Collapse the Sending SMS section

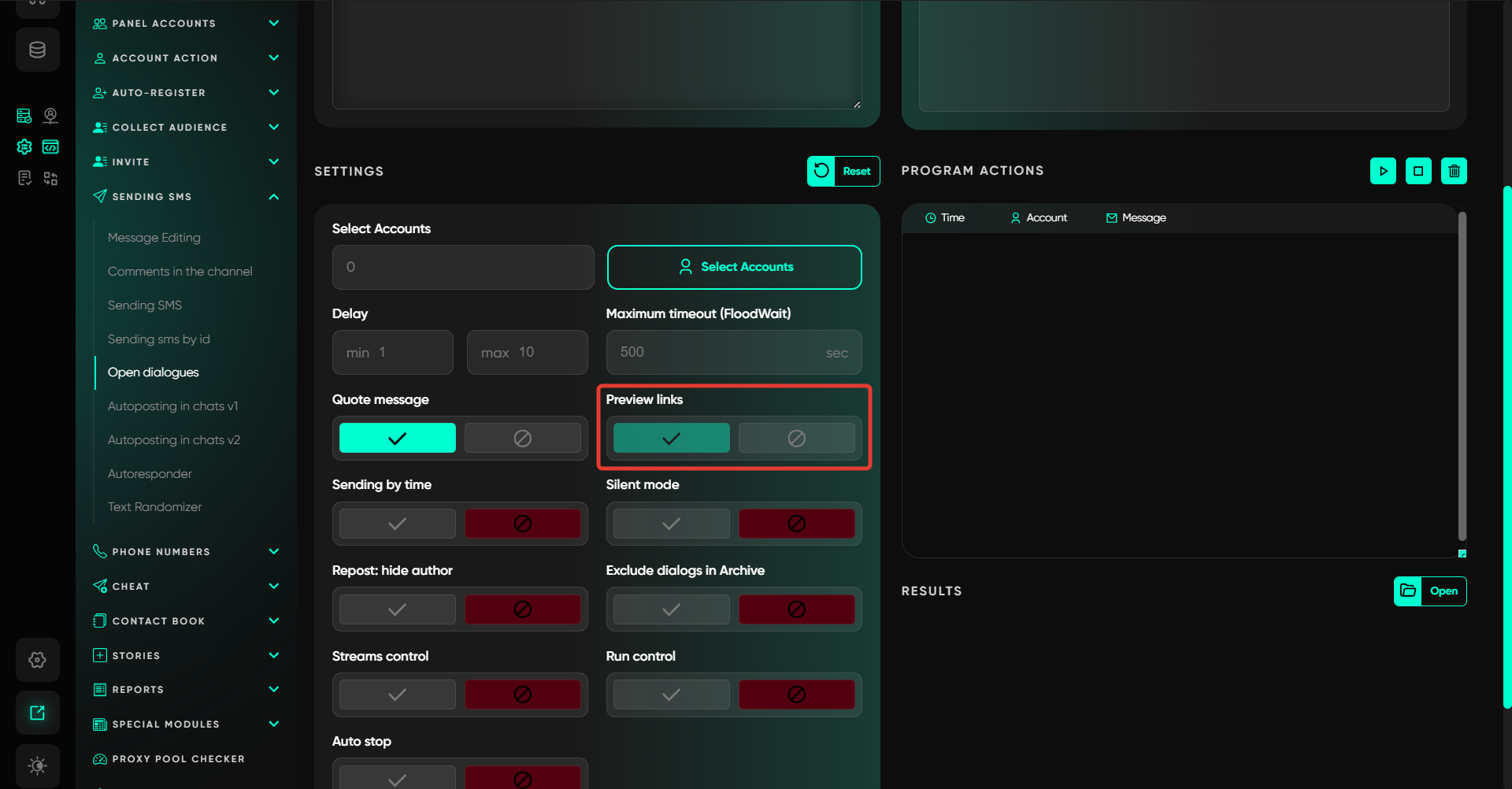coord(273,197)
